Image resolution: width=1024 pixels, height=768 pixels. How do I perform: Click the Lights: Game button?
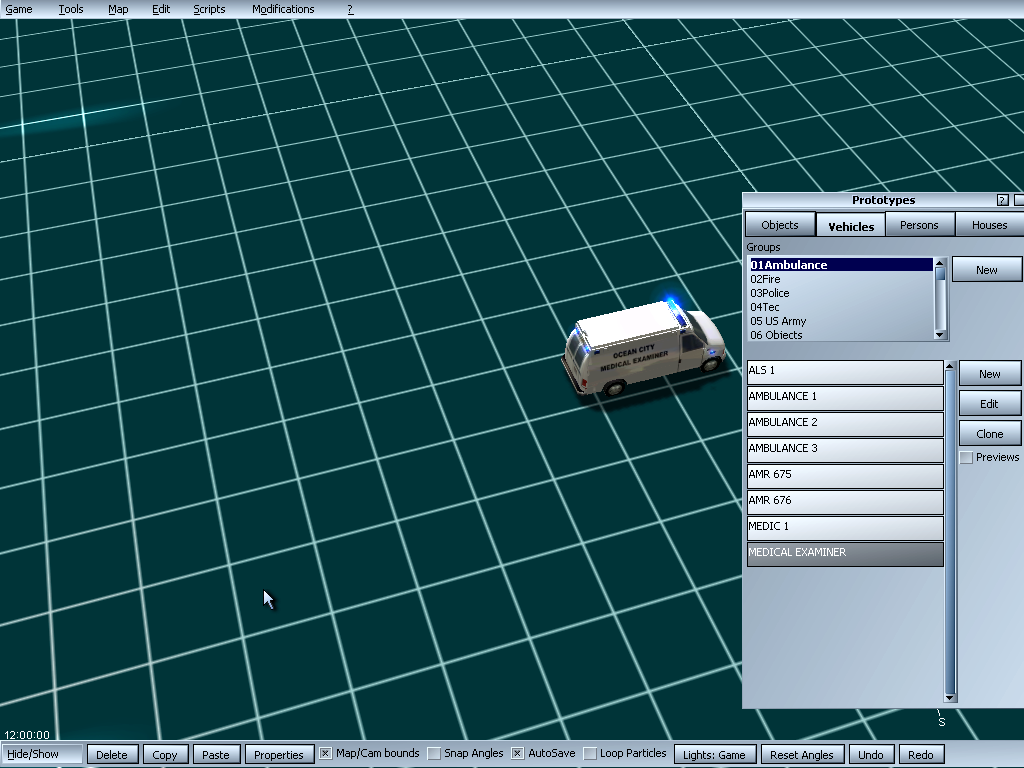714,754
